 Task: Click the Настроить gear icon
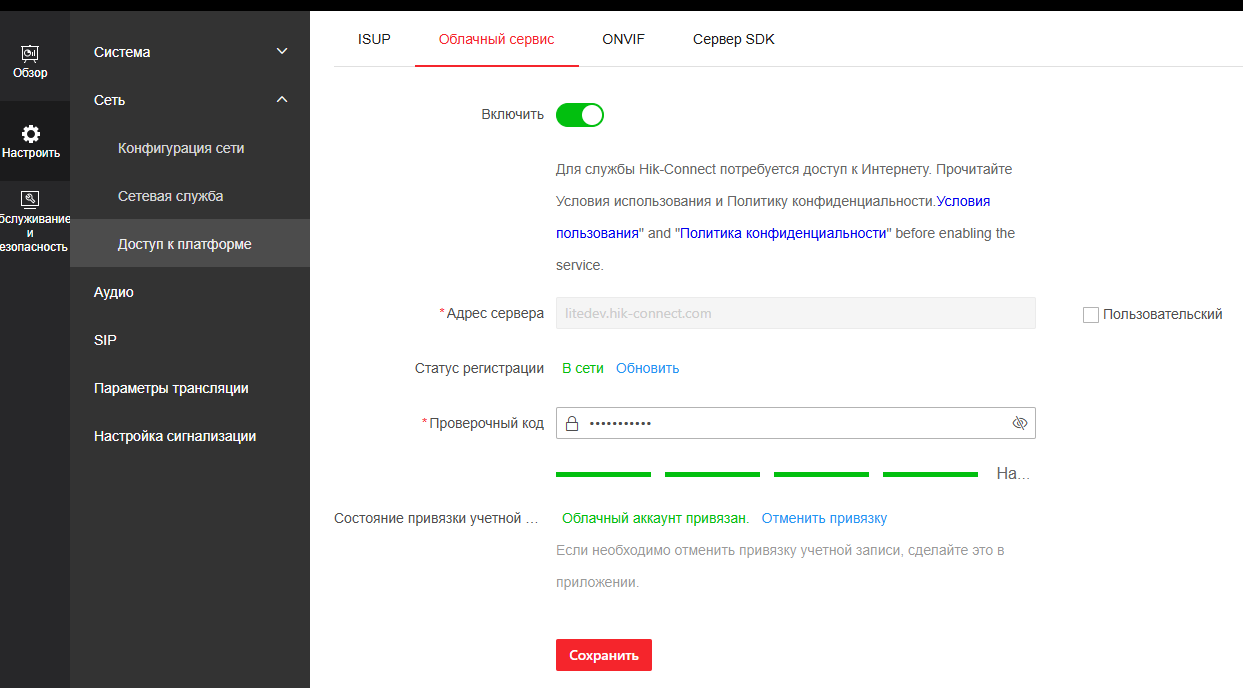coord(31,134)
